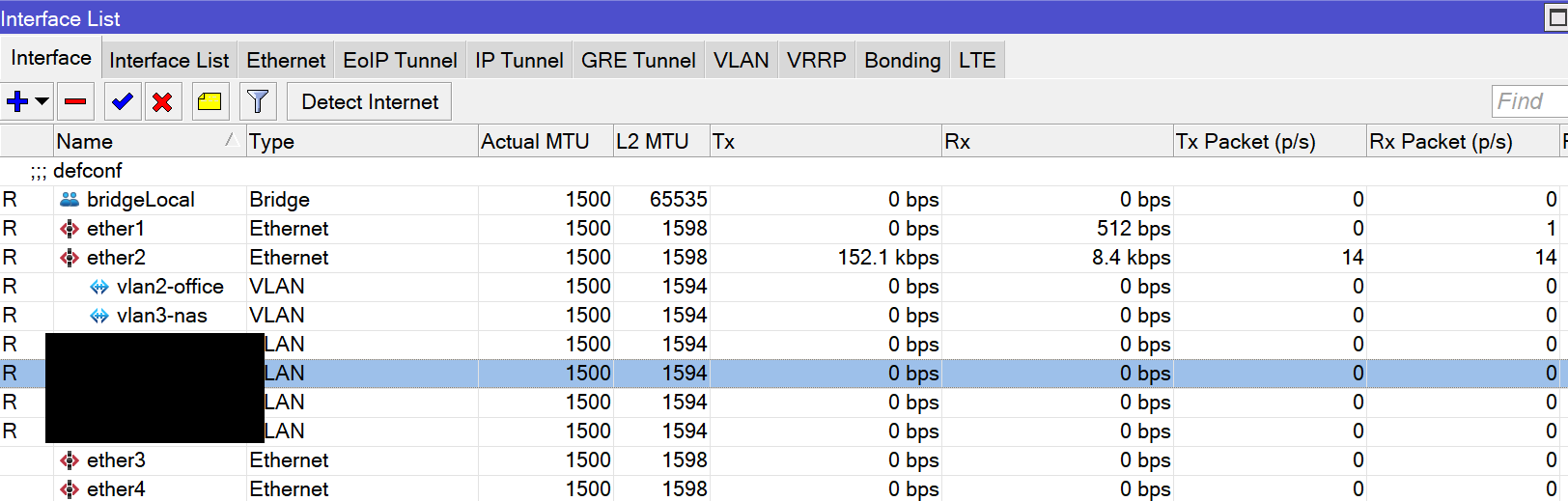Select the ether2 interface name
Viewport: 1568px width, 501px height.
[116, 258]
